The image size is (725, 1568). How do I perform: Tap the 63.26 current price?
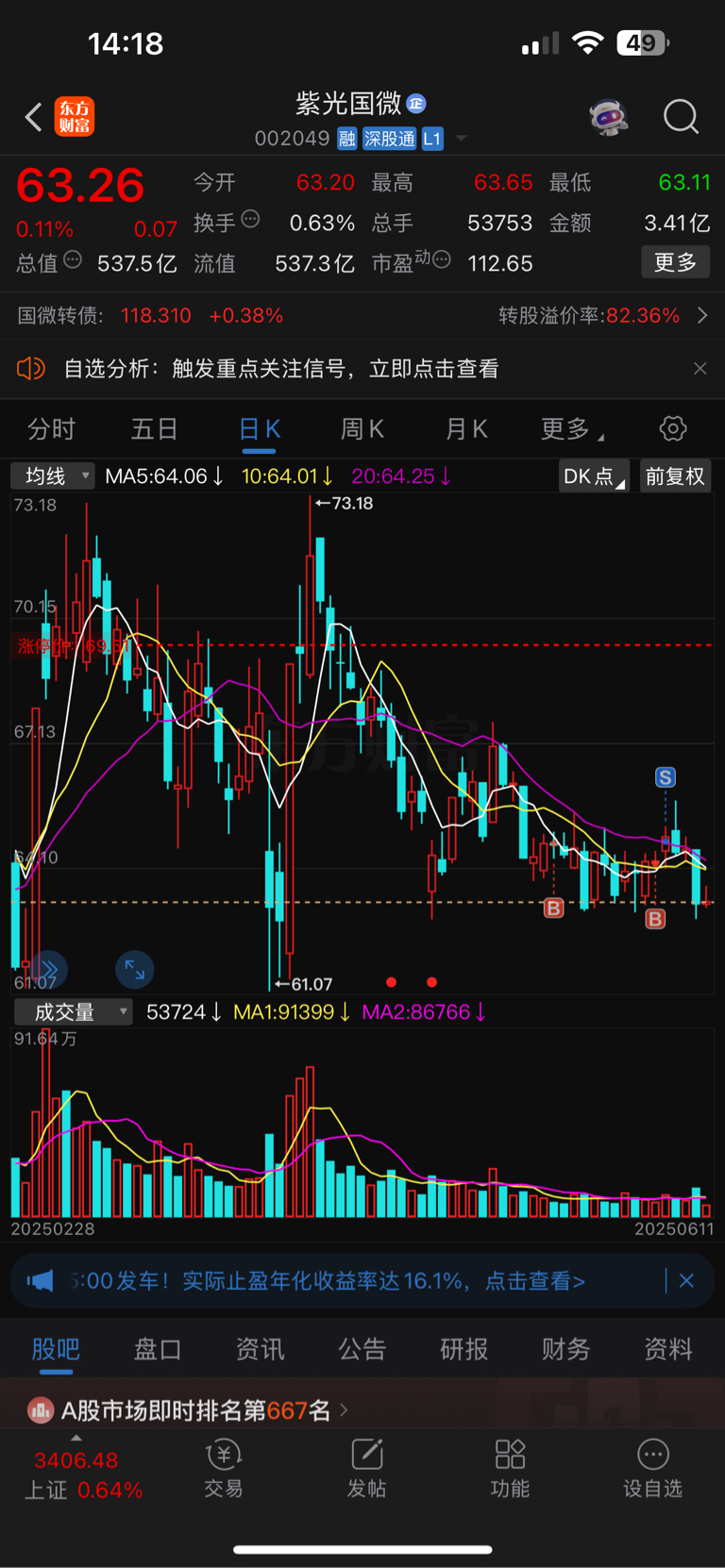click(x=80, y=185)
